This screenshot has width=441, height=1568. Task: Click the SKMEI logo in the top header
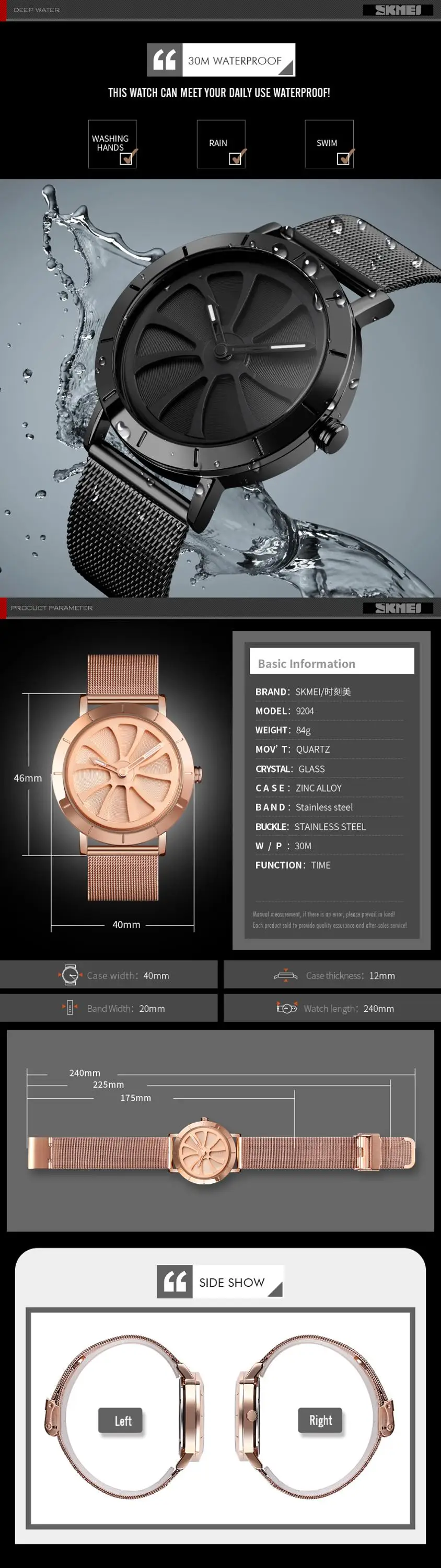coord(398,10)
